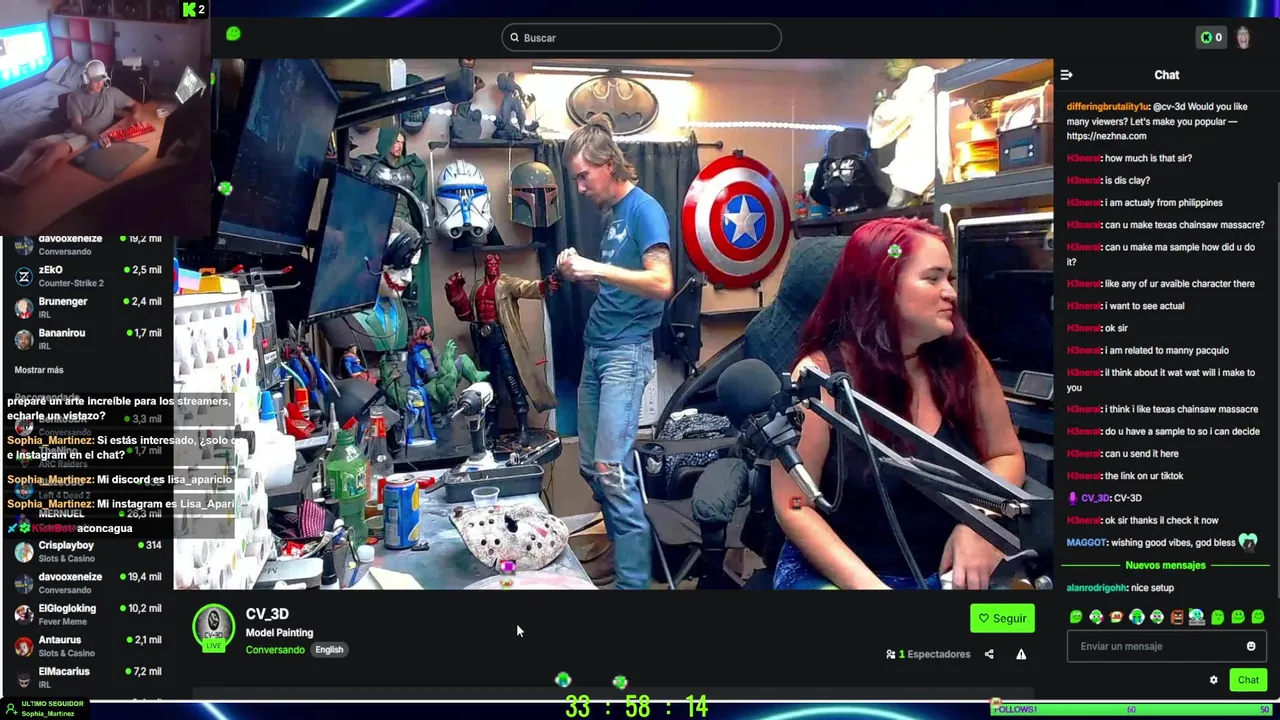Open the Brunenger channel in the sidebar
Screen dimensions: 1280x720
pos(88,307)
